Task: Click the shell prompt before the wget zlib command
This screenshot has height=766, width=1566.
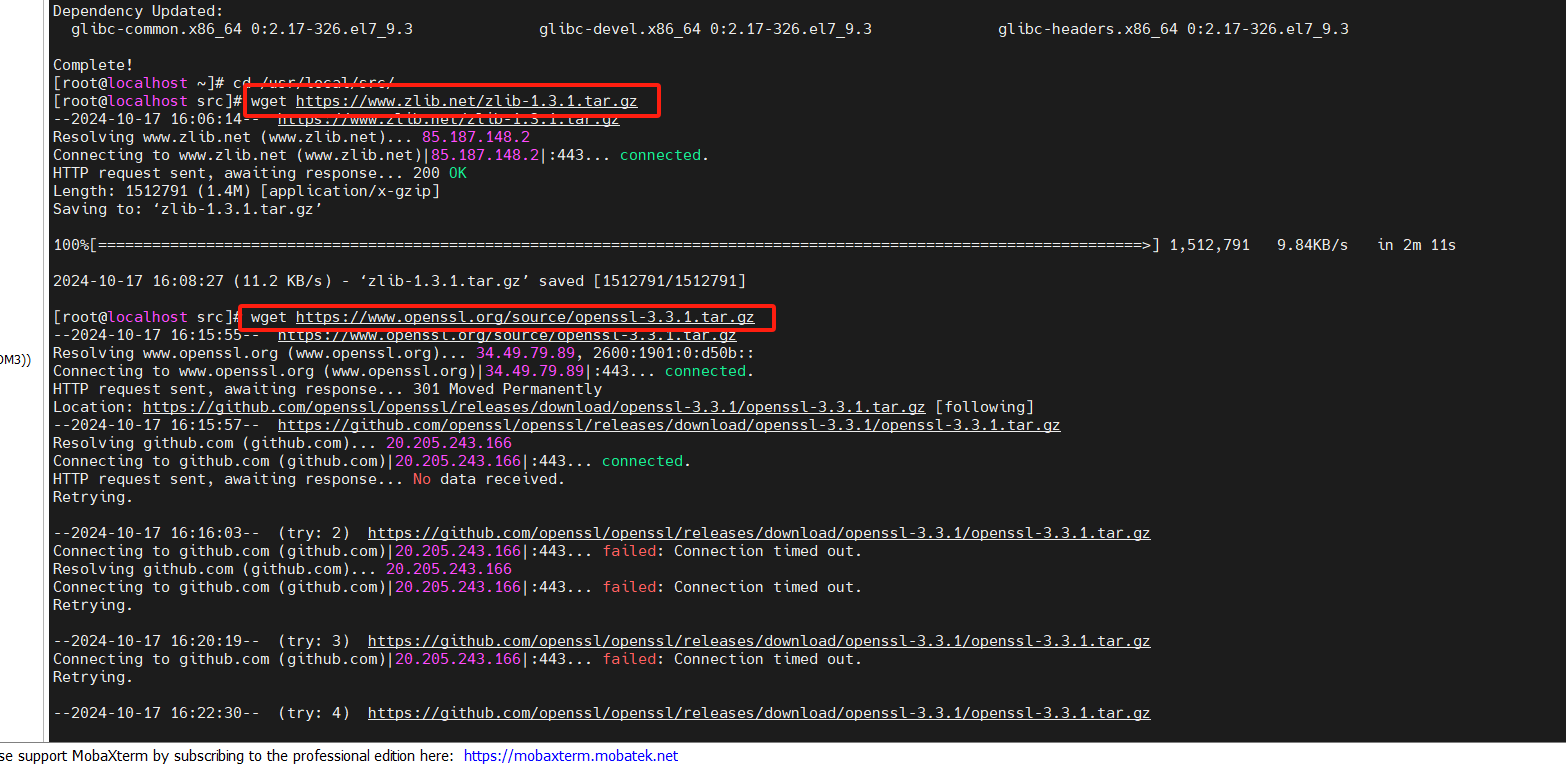Action: pos(147,101)
